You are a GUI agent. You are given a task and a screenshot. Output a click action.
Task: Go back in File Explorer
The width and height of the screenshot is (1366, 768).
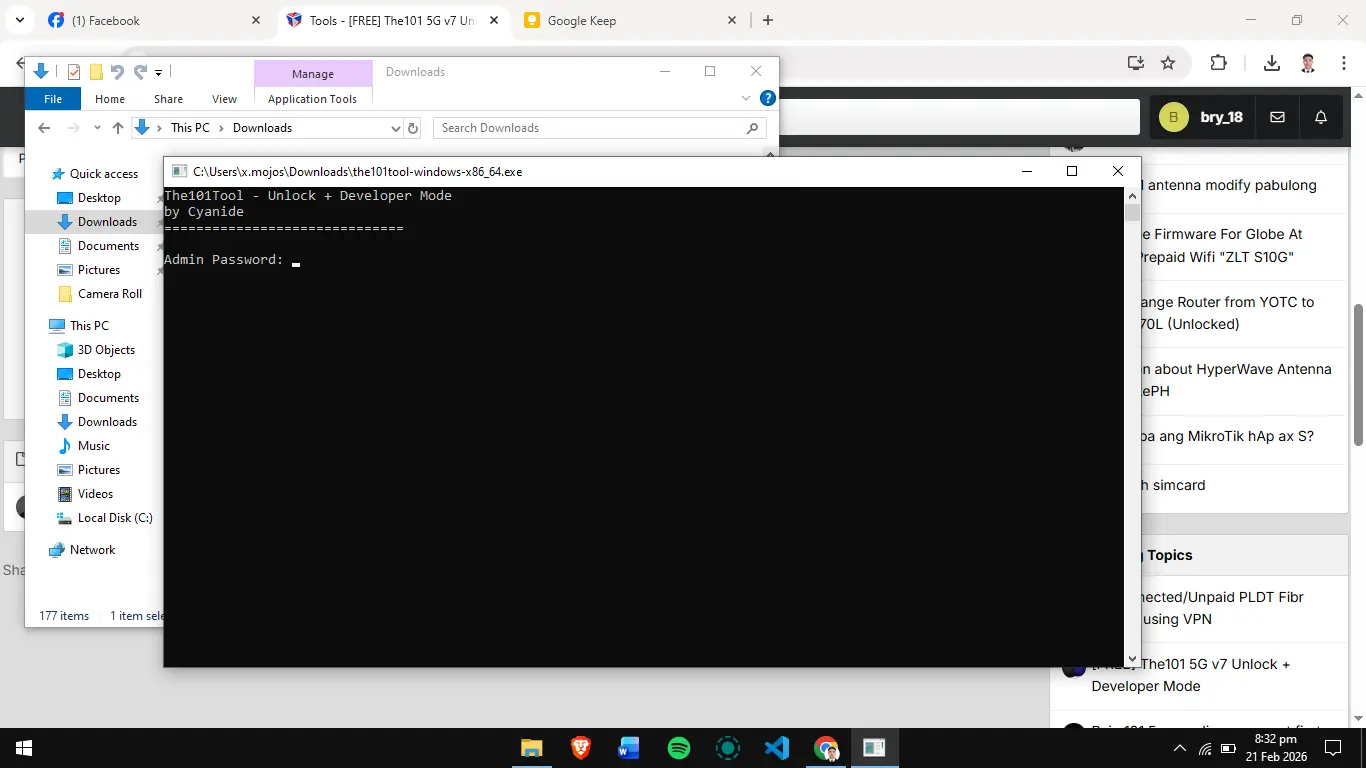click(x=44, y=128)
